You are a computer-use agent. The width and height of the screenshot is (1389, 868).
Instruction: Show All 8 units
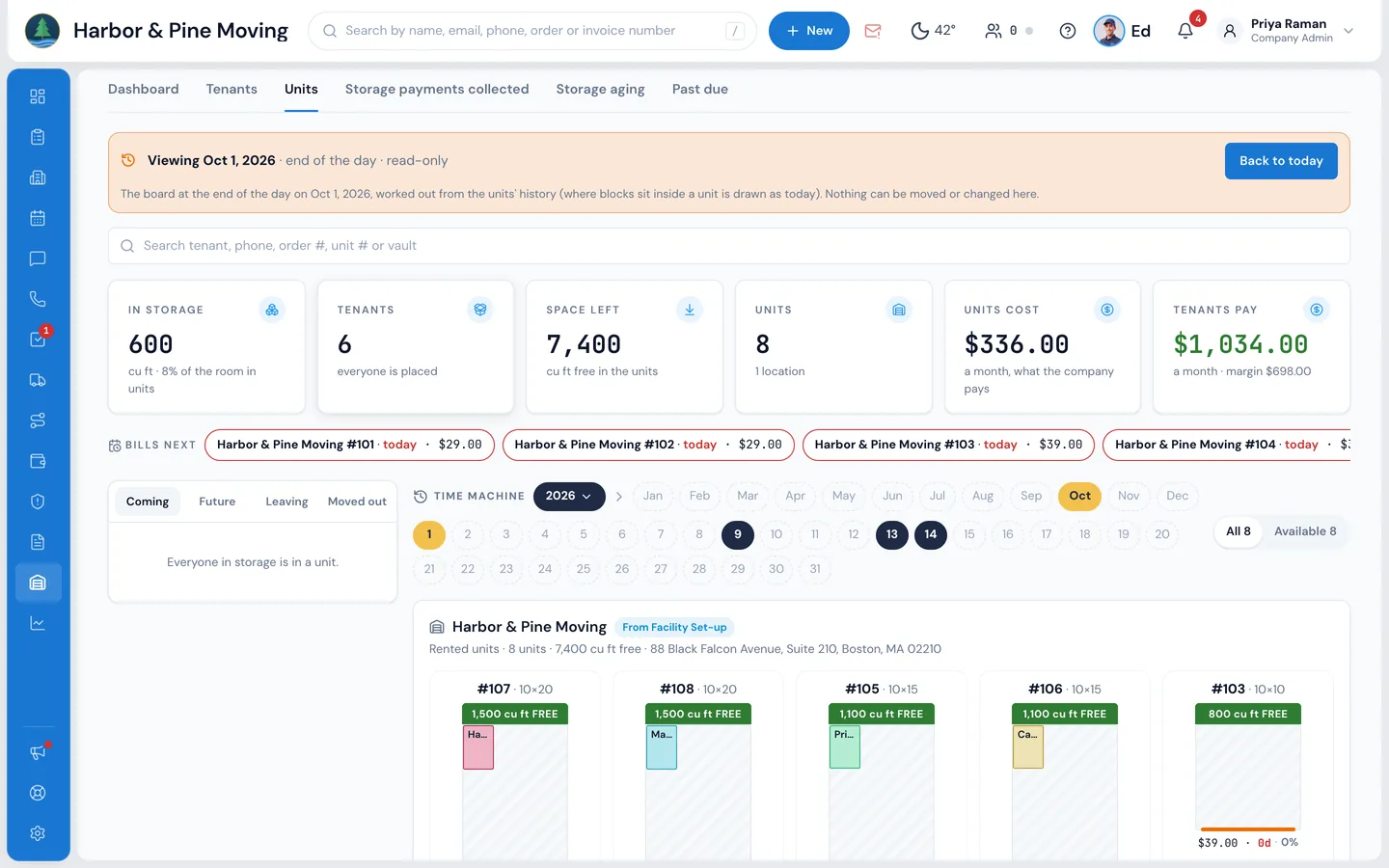pyautogui.click(x=1239, y=531)
